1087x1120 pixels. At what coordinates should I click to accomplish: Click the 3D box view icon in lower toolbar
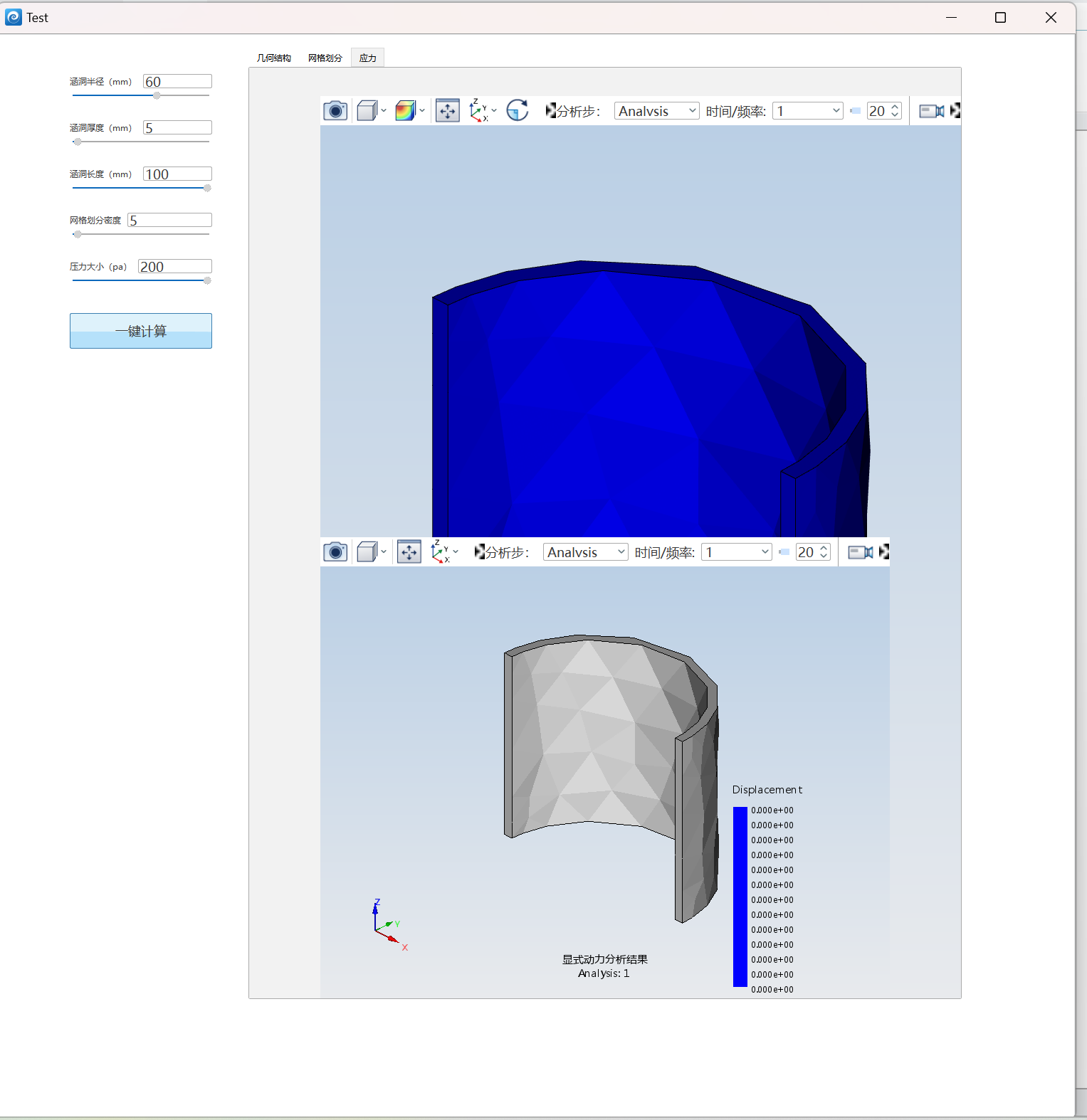click(367, 552)
